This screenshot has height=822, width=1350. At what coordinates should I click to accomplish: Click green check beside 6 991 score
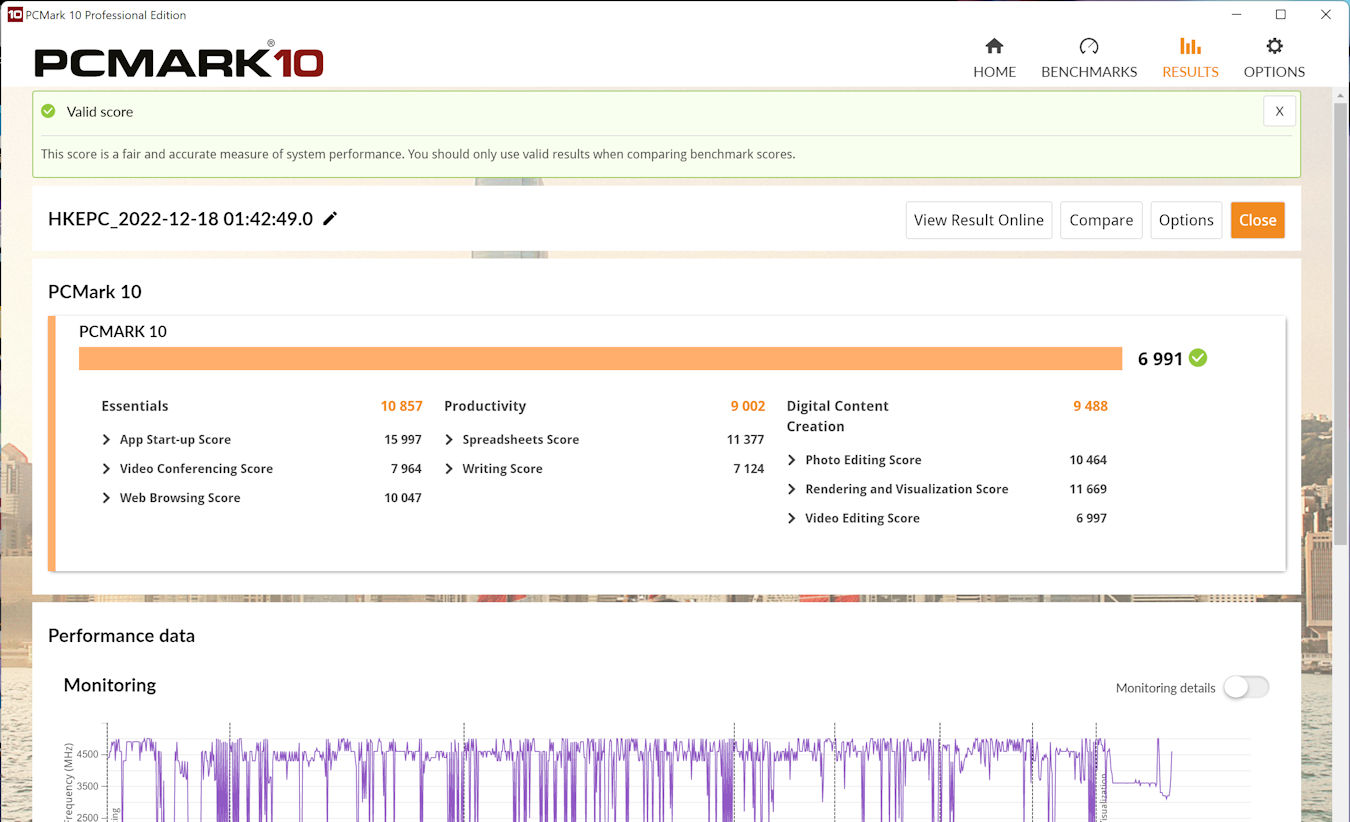point(1198,358)
